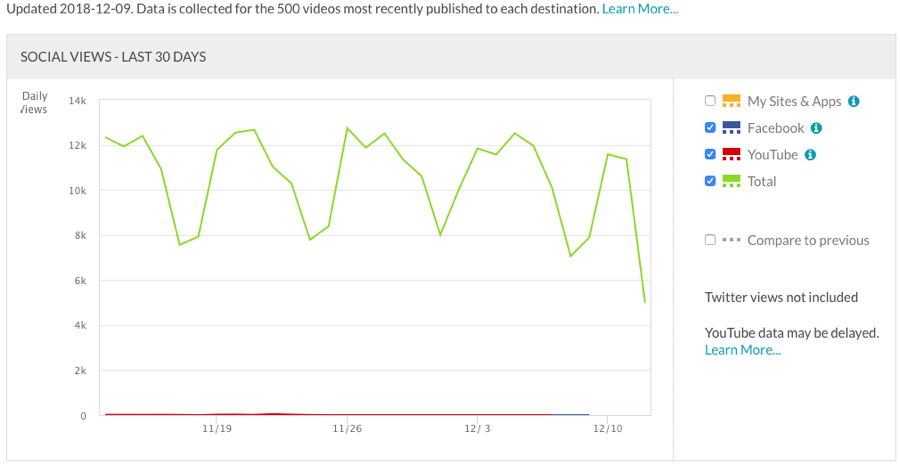Click the 11/19 date label on the x-axis
This screenshot has width=900, height=465.
[x=217, y=429]
